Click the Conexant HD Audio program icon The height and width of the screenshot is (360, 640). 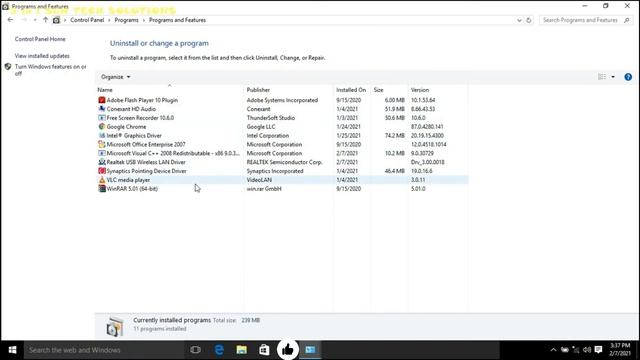(x=102, y=109)
